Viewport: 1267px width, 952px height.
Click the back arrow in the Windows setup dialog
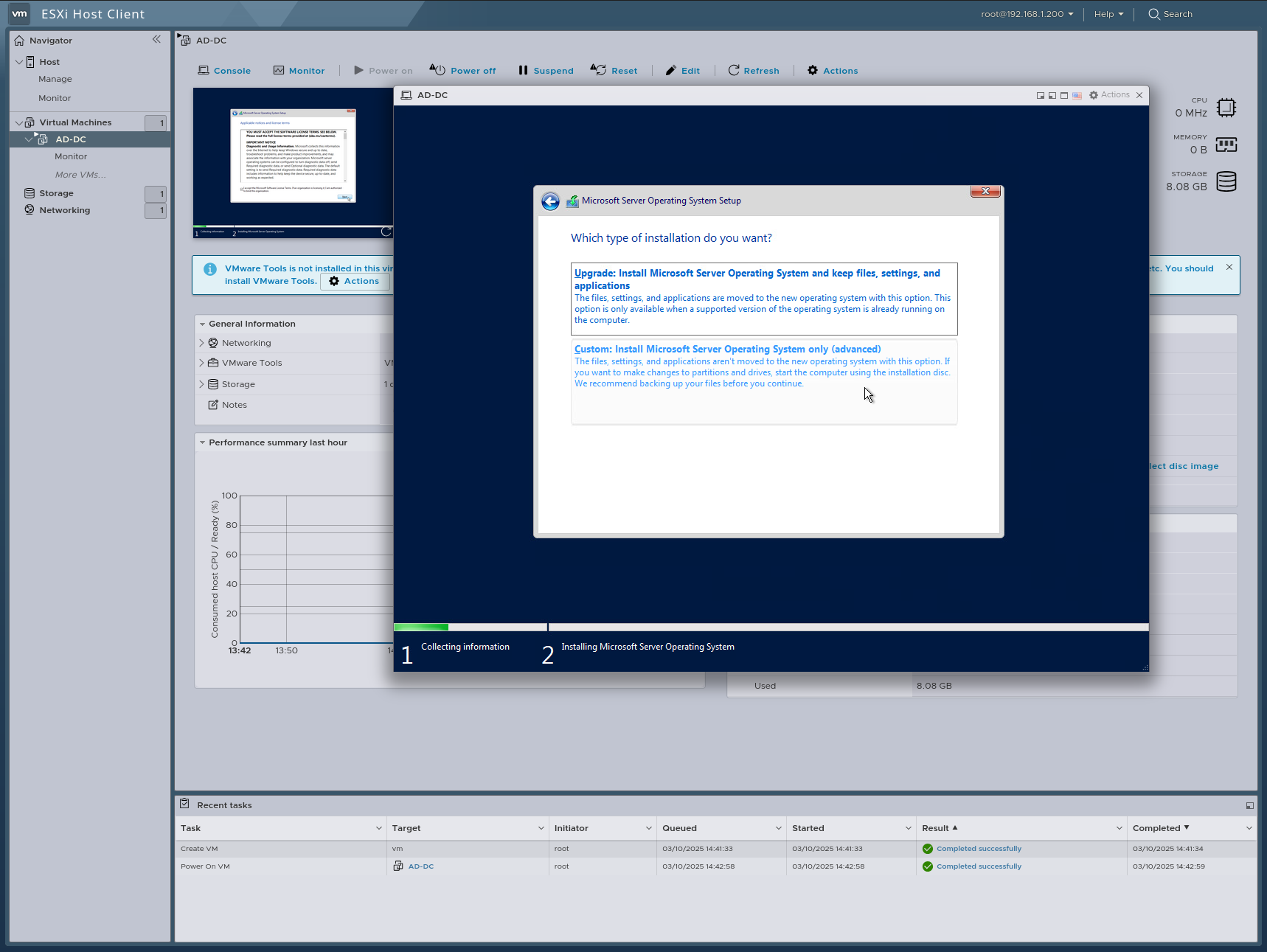pos(550,201)
